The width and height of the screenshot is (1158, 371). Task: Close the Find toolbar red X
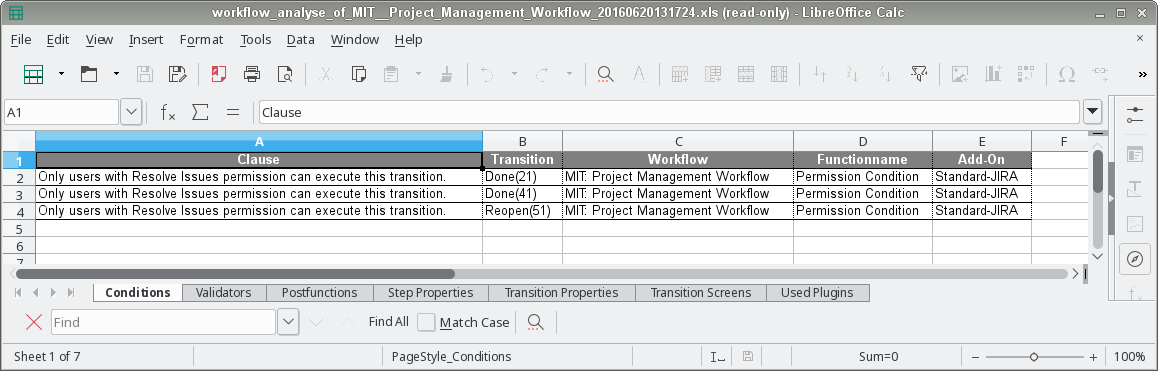click(x=33, y=322)
